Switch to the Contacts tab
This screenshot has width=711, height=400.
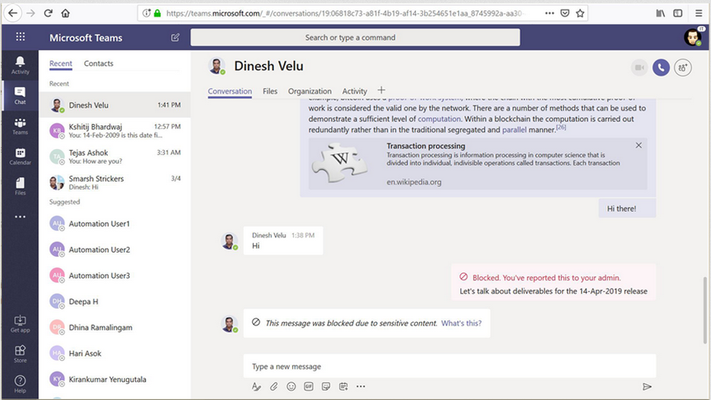[98, 63]
